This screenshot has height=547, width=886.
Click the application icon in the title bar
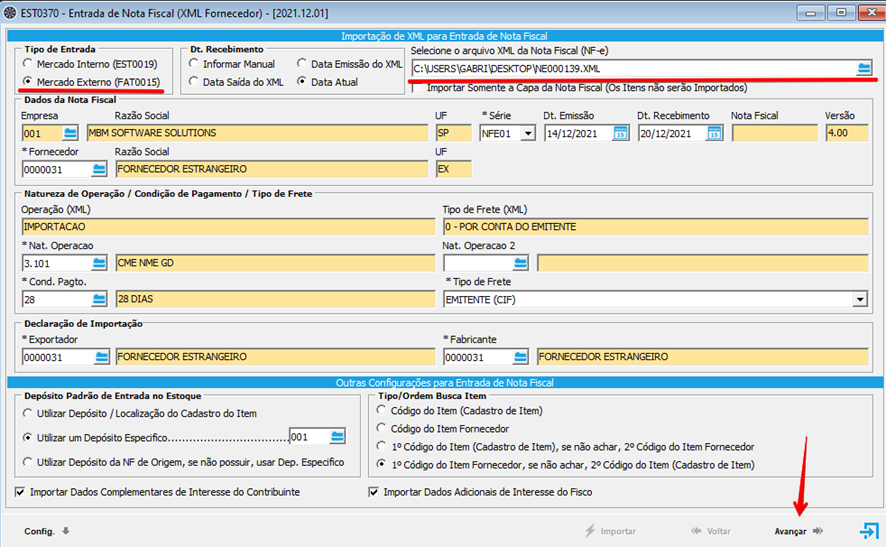click(x=10, y=12)
